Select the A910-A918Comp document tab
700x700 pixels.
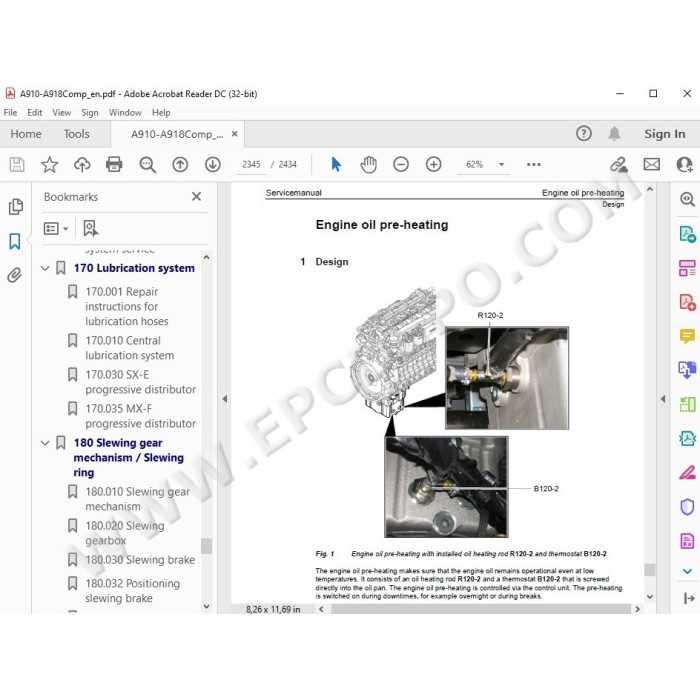[177, 134]
